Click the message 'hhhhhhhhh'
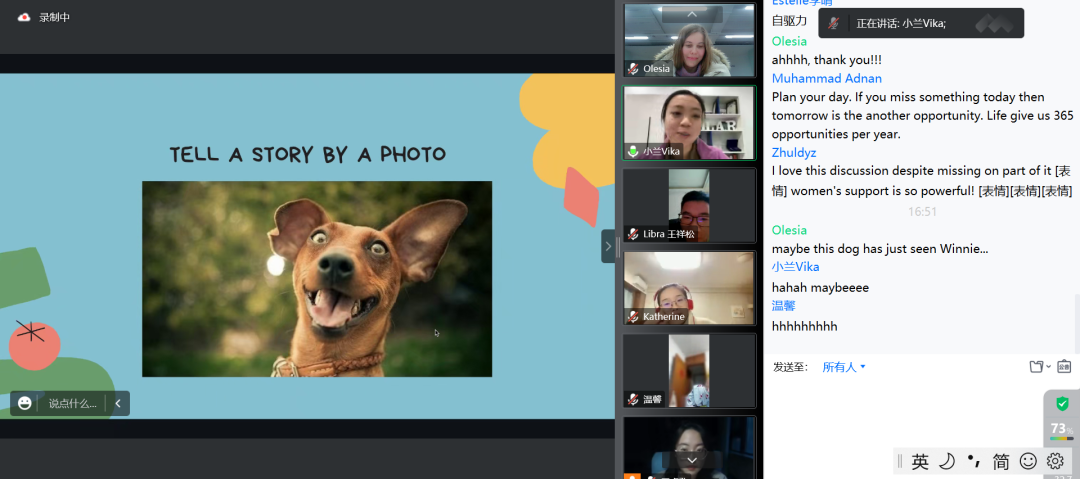This screenshot has height=479, width=1080. (804, 326)
